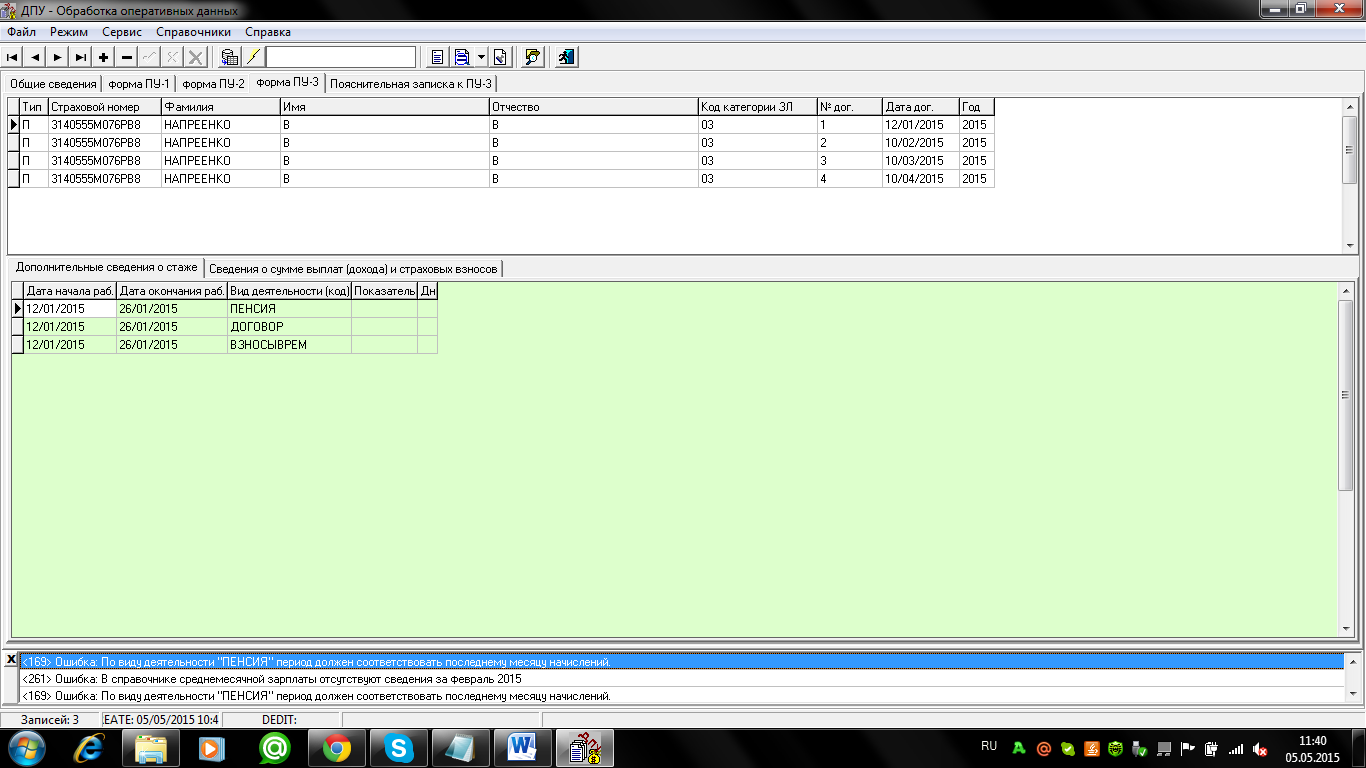Image resolution: width=1366 pixels, height=768 pixels.
Task: Launch Internet Explorer from the taskbar
Action: [x=91, y=748]
